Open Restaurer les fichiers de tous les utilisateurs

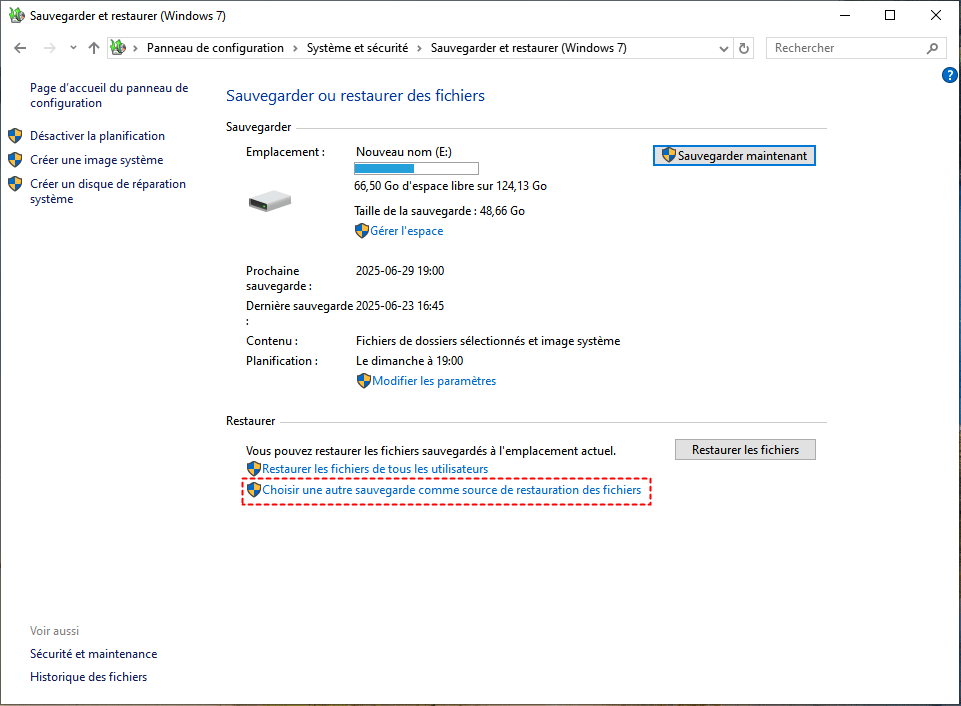(x=375, y=469)
